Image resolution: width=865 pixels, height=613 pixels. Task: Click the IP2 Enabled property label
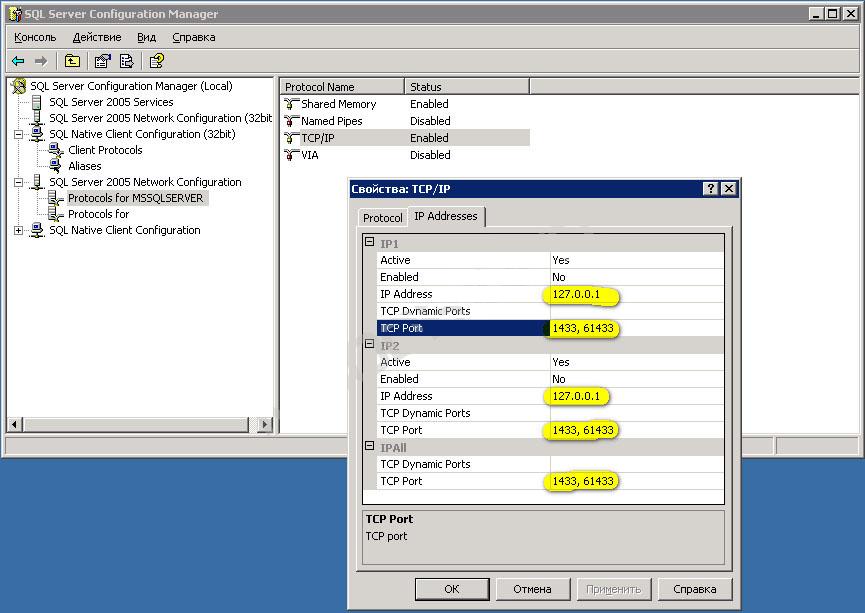point(399,379)
